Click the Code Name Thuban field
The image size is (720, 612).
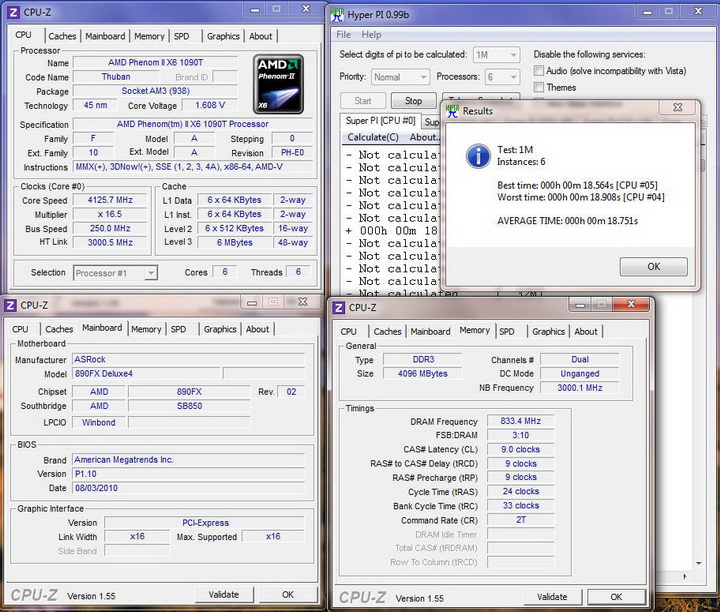click(116, 77)
